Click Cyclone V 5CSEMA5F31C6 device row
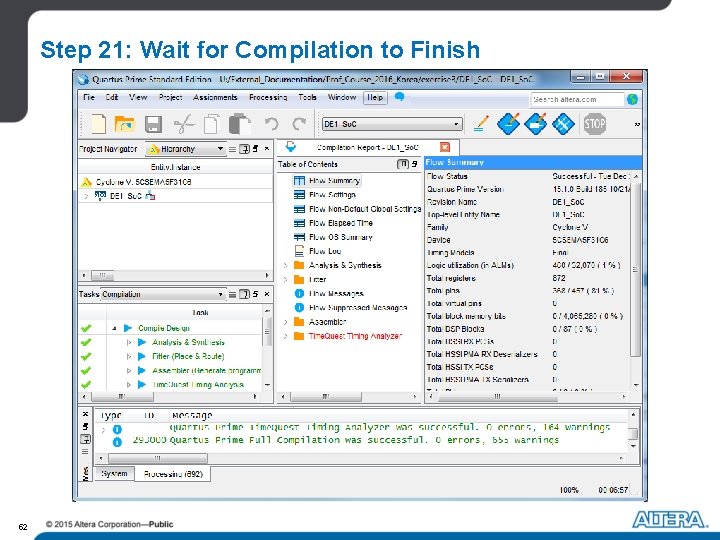 pos(143,182)
